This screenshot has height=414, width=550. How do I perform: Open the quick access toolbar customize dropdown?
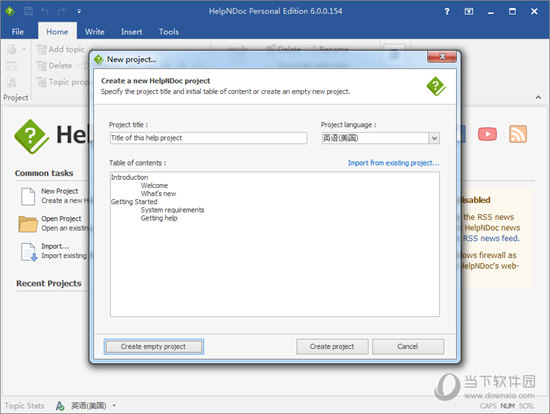[79, 12]
